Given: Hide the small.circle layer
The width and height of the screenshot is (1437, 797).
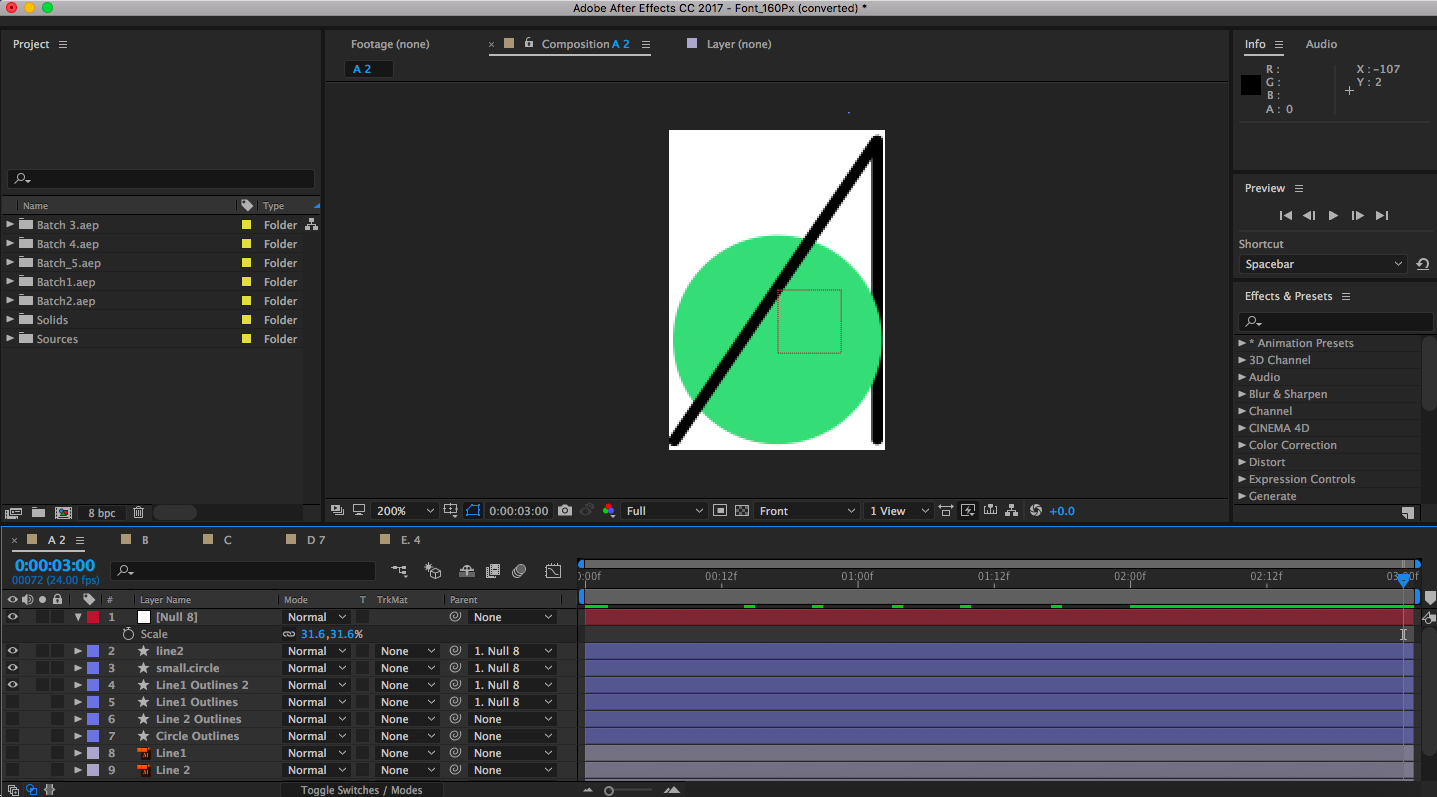Looking at the screenshot, I should [x=12, y=668].
